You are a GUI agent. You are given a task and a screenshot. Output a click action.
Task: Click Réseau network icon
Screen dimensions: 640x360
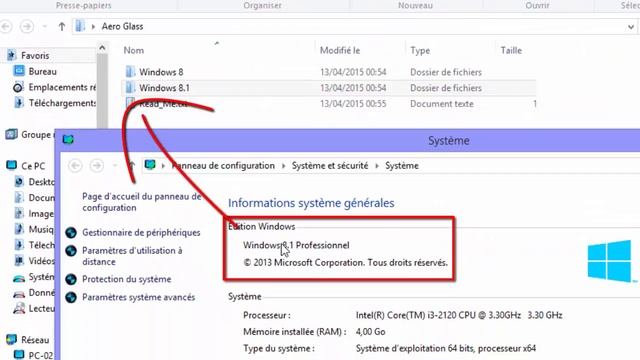(11, 339)
